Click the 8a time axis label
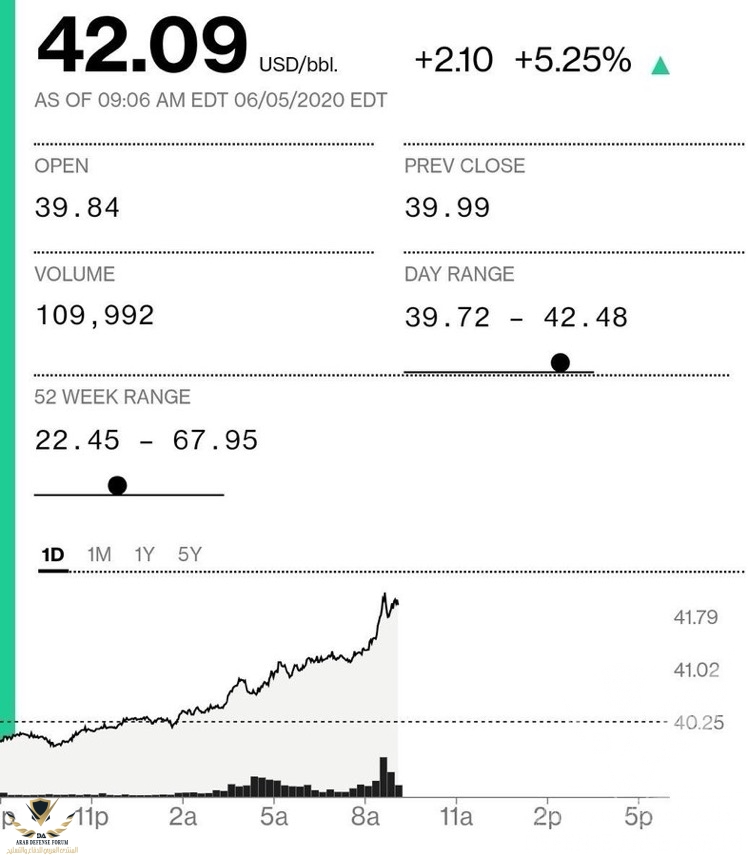748x856 pixels. [x=367, y=817]
